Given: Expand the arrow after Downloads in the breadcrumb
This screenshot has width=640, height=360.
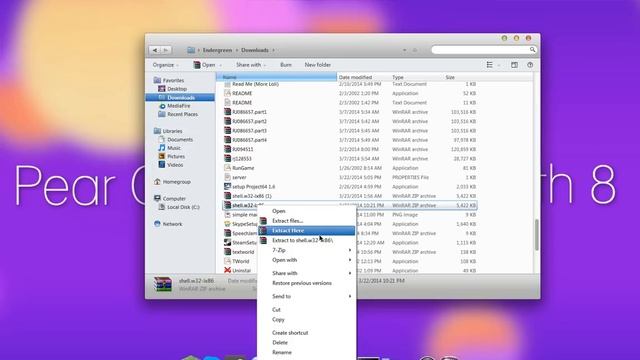Looking at the screenshot, I should [x=273, y=50].
